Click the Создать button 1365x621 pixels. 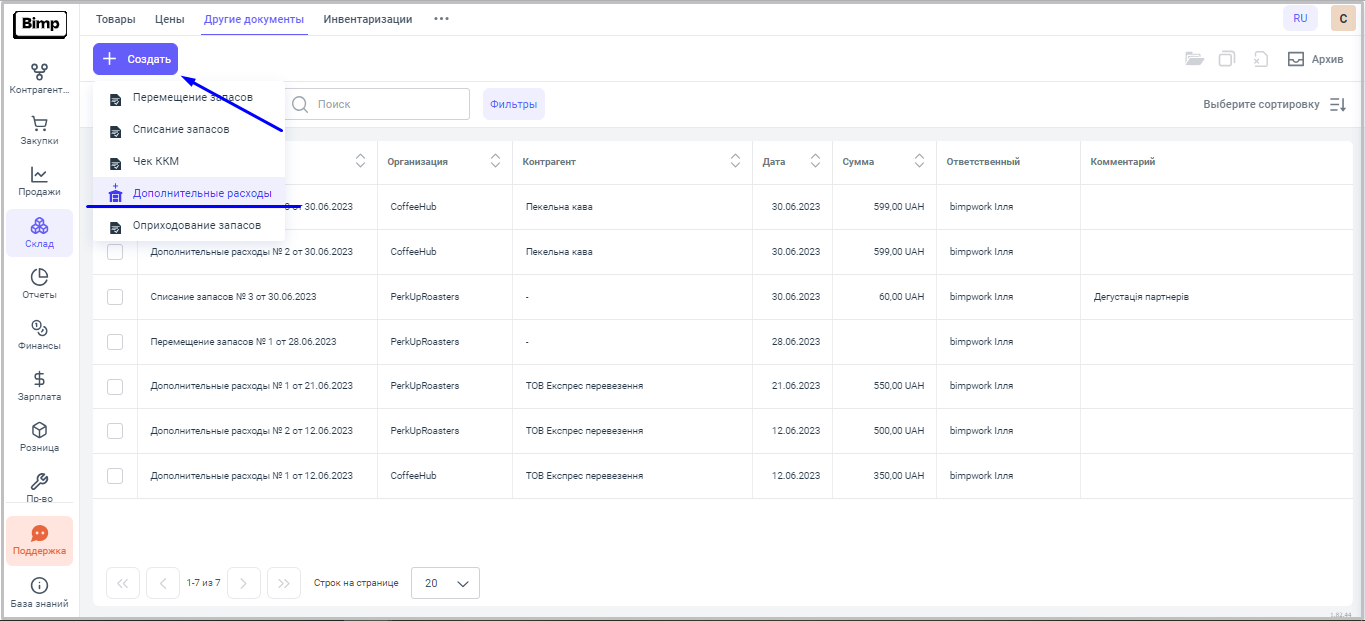tap(136, 59)
